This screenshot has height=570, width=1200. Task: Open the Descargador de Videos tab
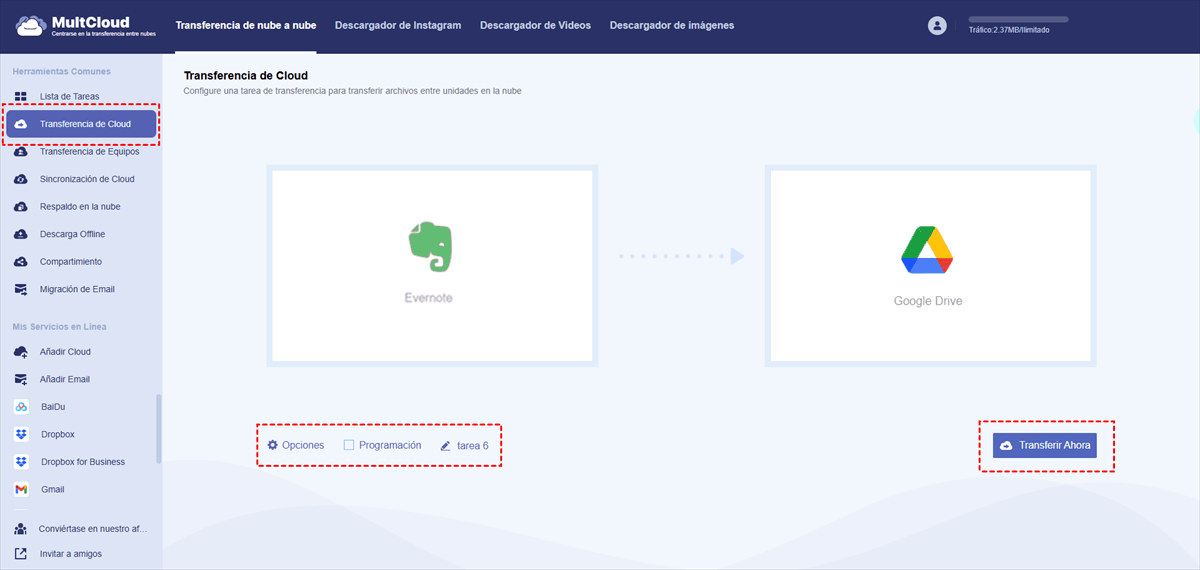535,25
